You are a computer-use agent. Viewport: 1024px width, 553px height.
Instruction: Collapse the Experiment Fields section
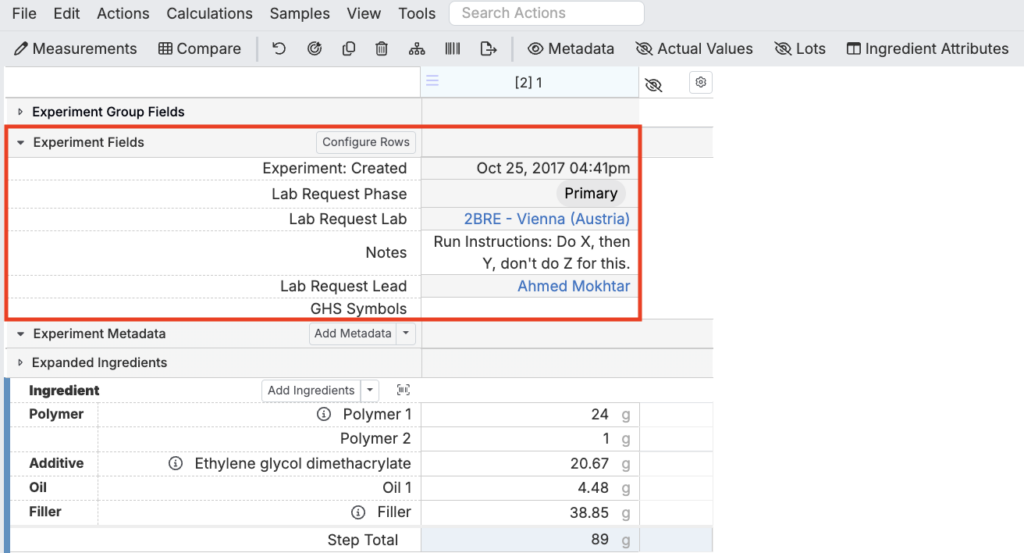pyautogui.click(x=20, y=143)
